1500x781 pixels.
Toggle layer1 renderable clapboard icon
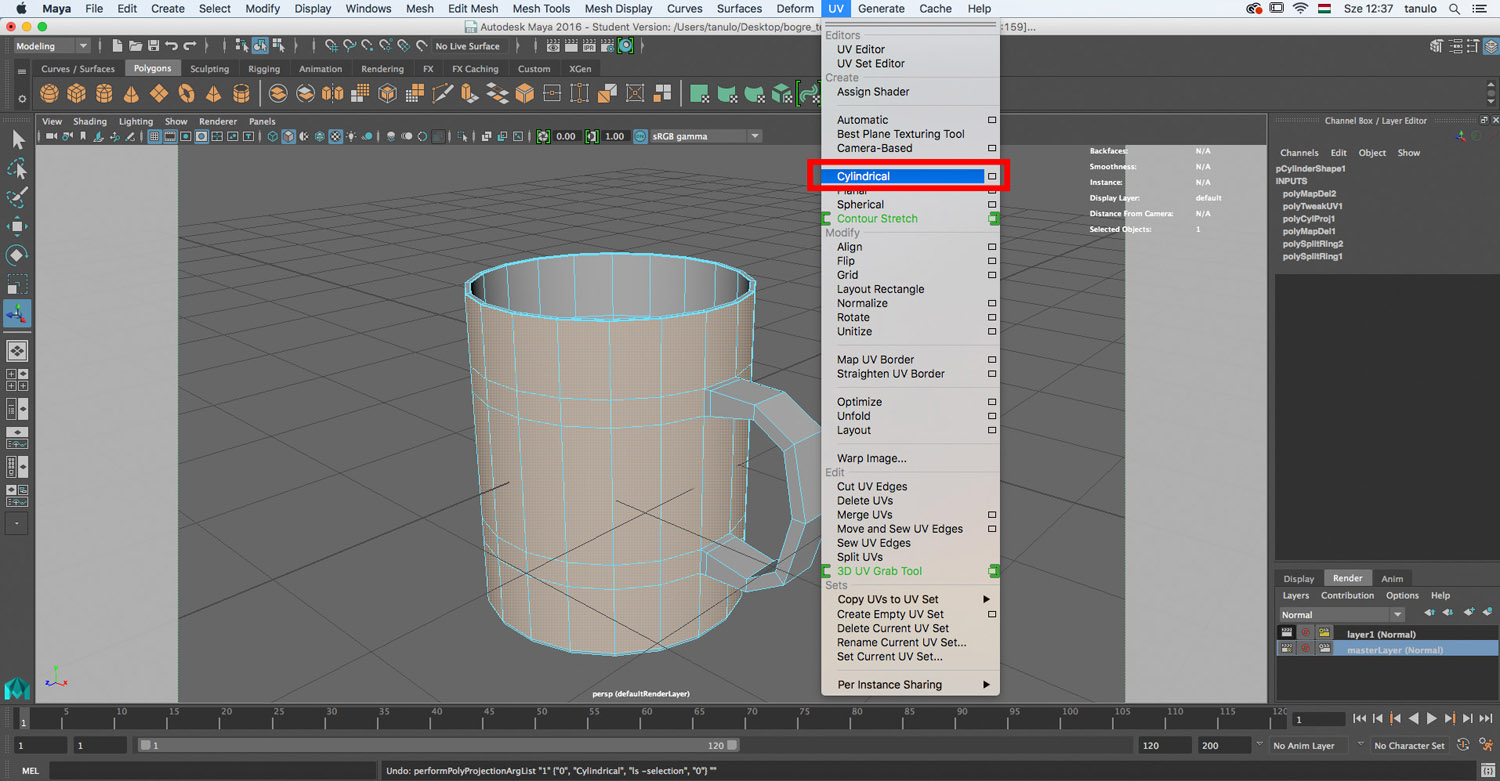click(x=1287, y=634)
